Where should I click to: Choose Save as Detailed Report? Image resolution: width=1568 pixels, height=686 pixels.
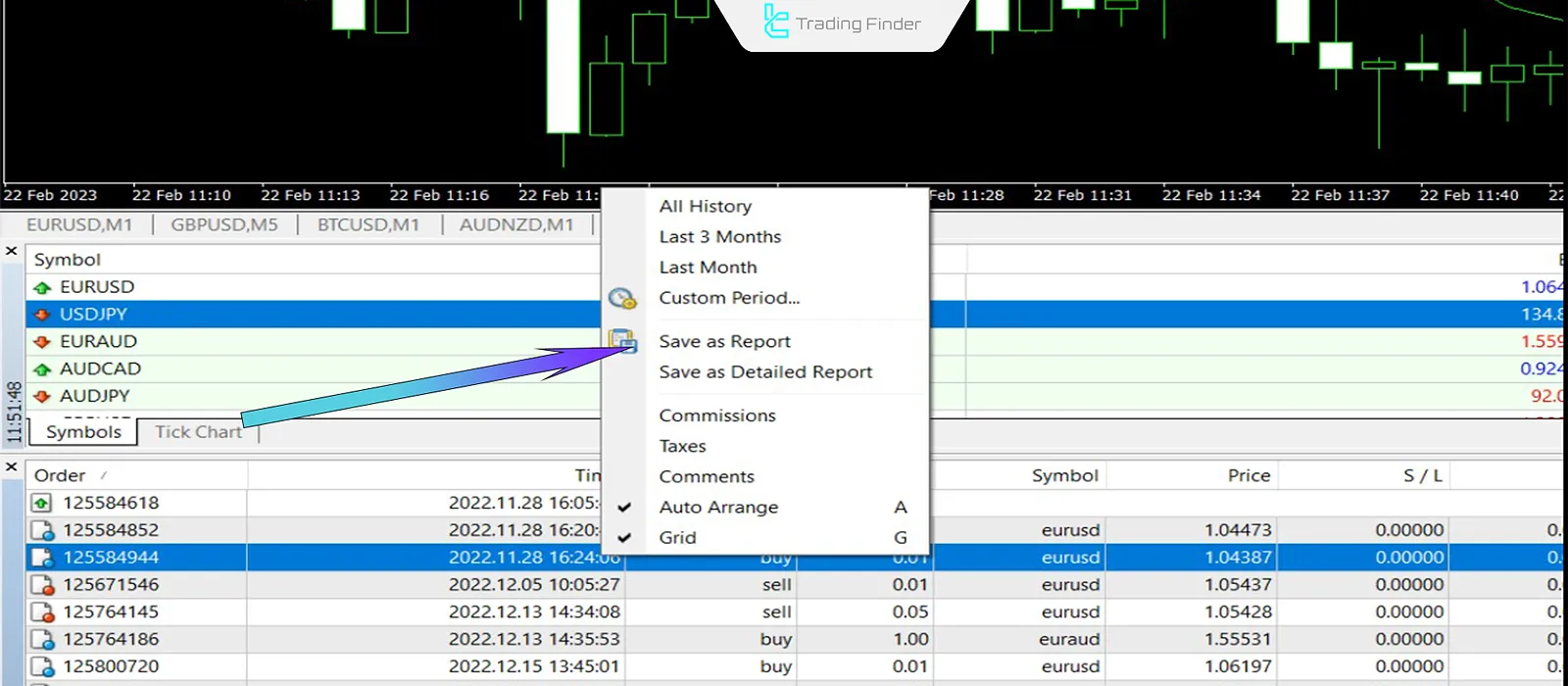(764, 372)
